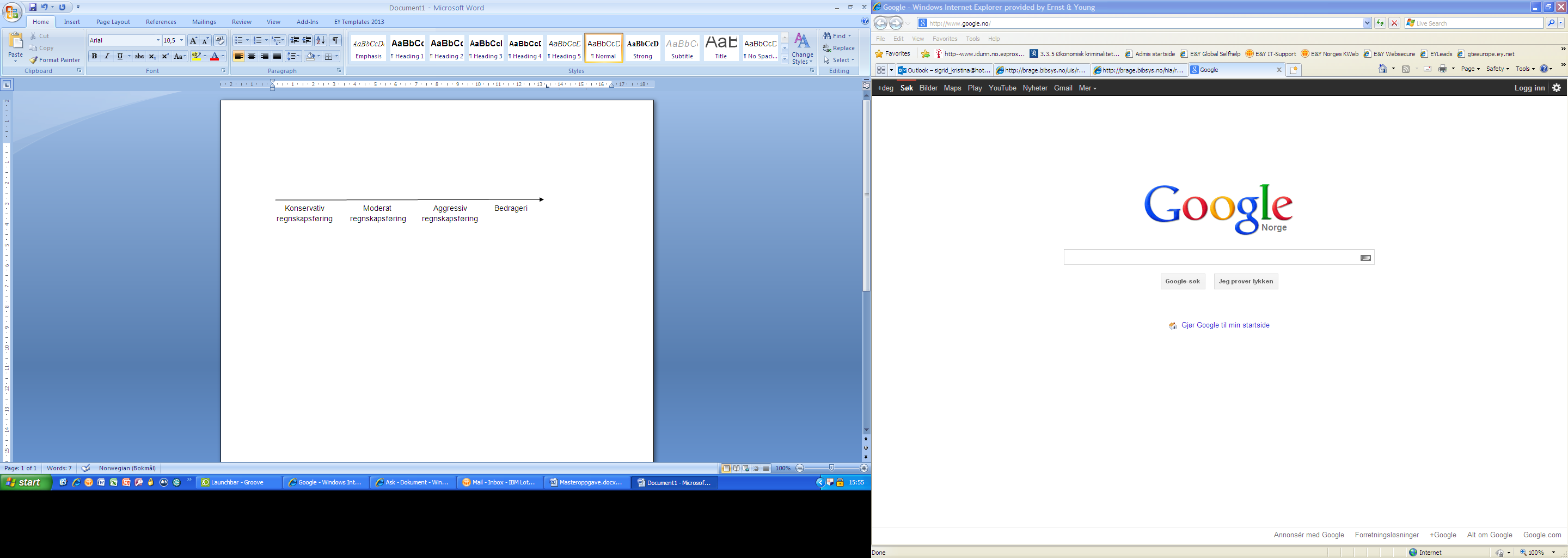Click the Shrink Font icon
The image size is (1568, 558).
(x=206, y=40)
